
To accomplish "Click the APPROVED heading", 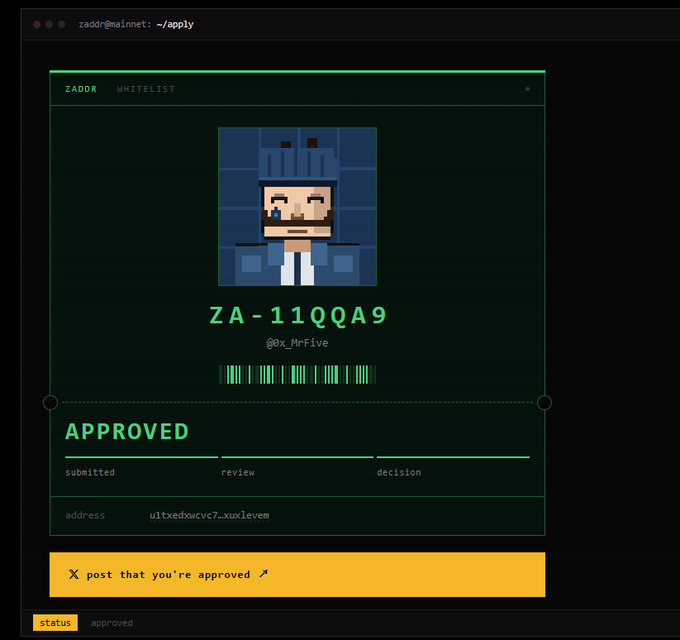I will click(x=127, y=431).
